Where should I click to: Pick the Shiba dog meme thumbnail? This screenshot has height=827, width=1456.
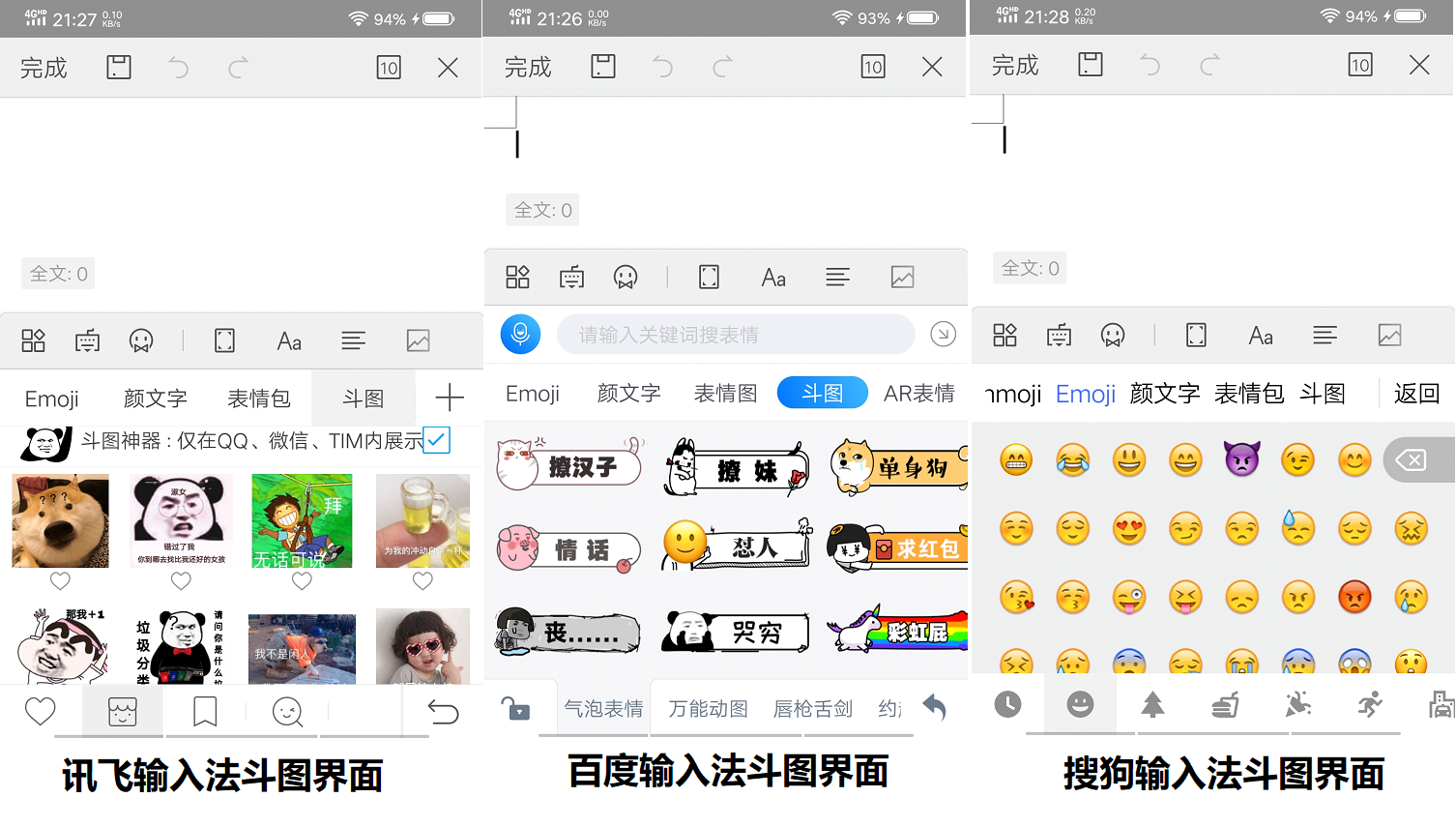[x=60, y=520]
